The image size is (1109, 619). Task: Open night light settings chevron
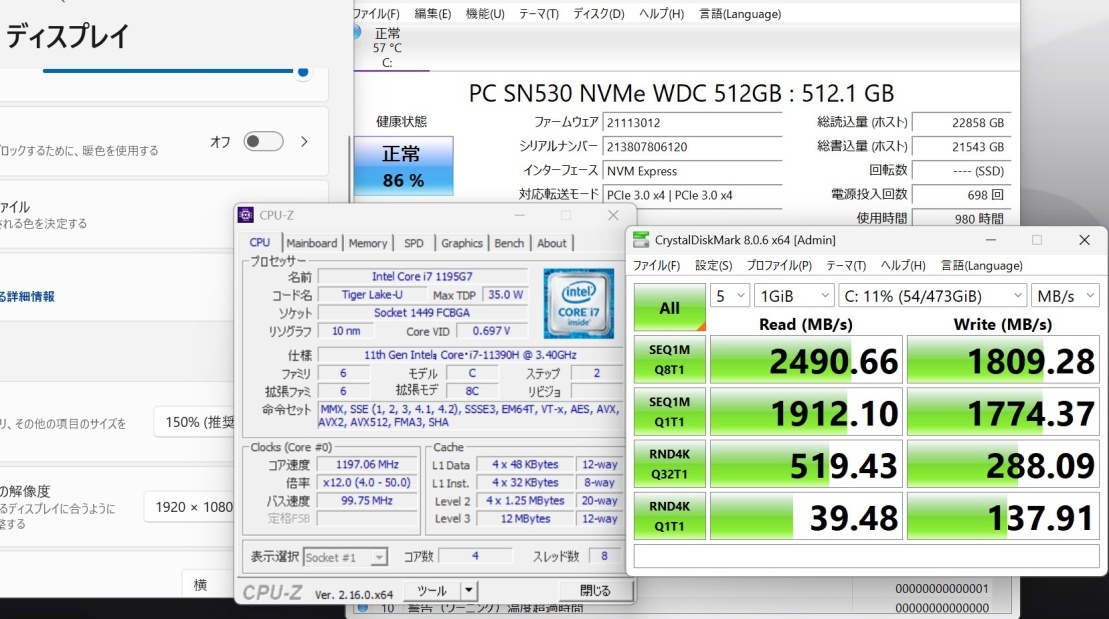coord(304,141)
